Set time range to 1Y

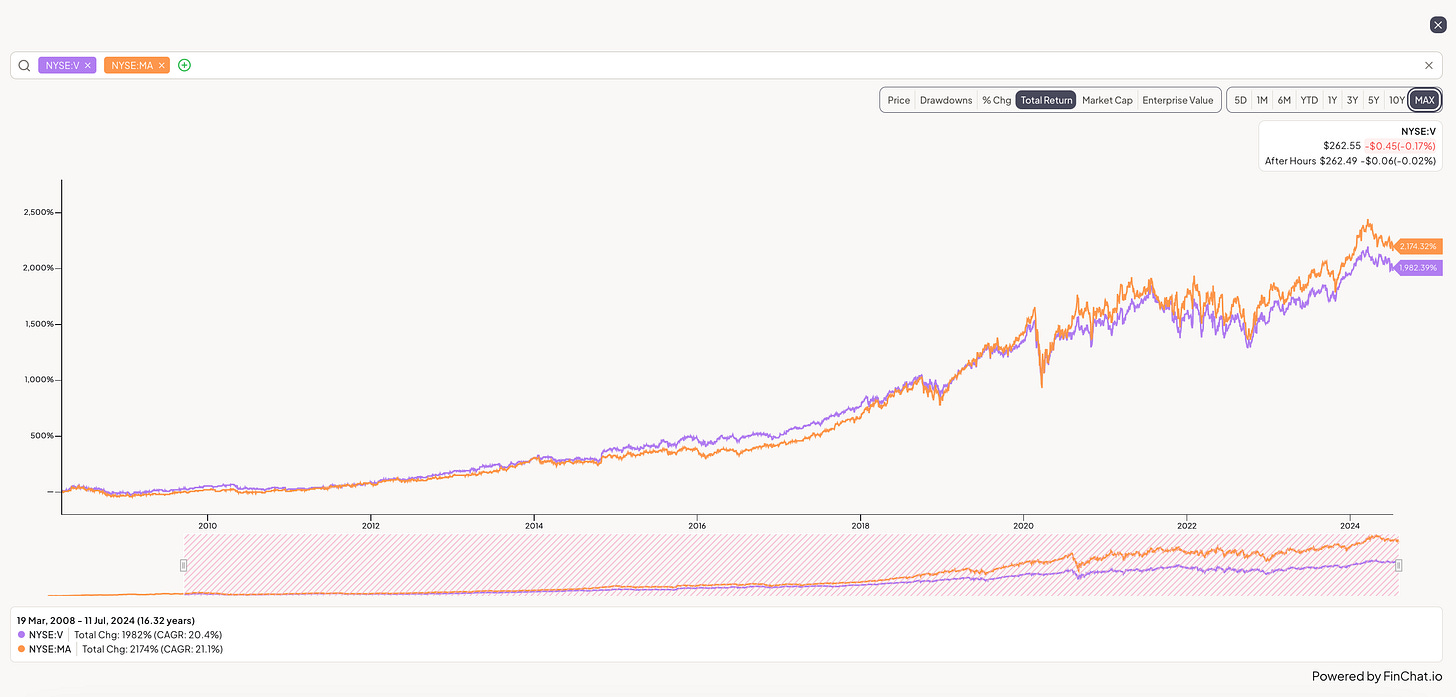tap(1332, 100)
